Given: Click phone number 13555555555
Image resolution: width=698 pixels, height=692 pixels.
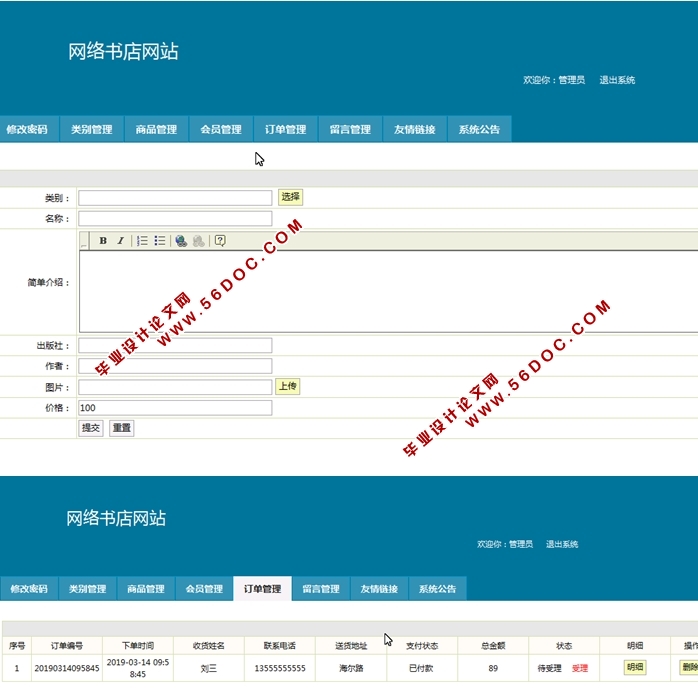Looking at the screenshot, I should (280, 668).
